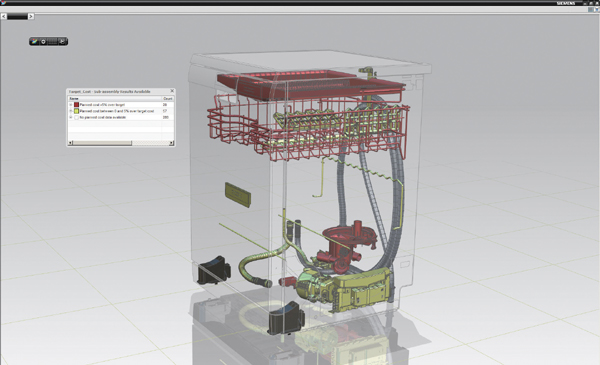
Task: Click the colorful visual report icon in floating toolbar
Action: 35,42
